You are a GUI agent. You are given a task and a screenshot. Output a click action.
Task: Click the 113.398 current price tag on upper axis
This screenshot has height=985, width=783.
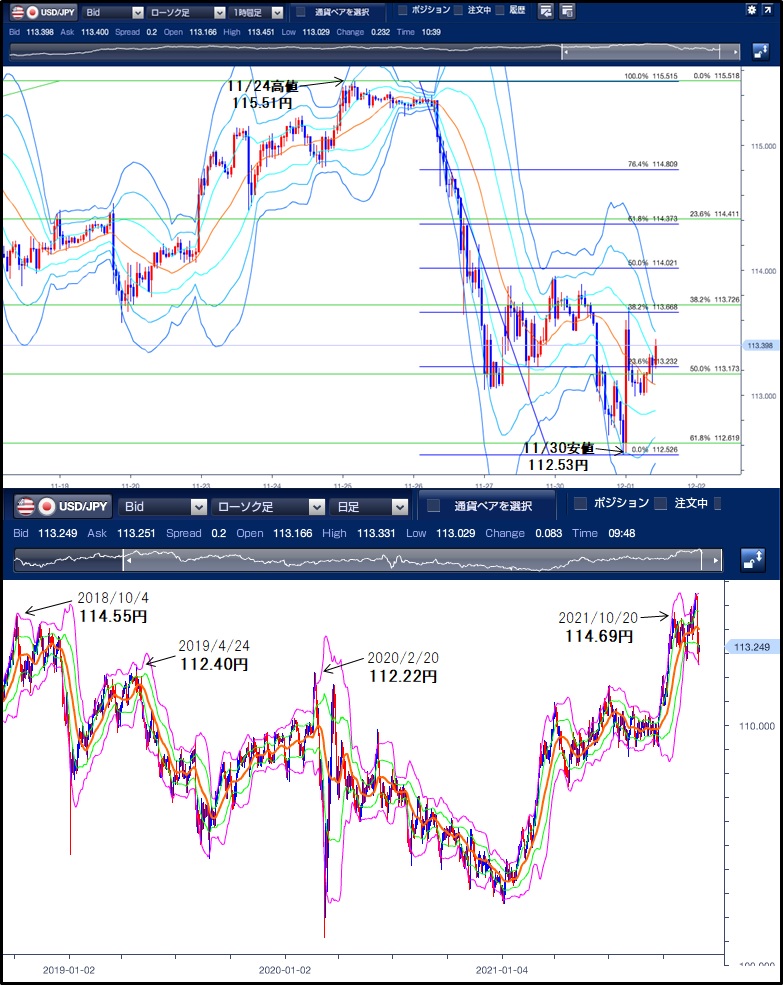(x=760, y=346)
